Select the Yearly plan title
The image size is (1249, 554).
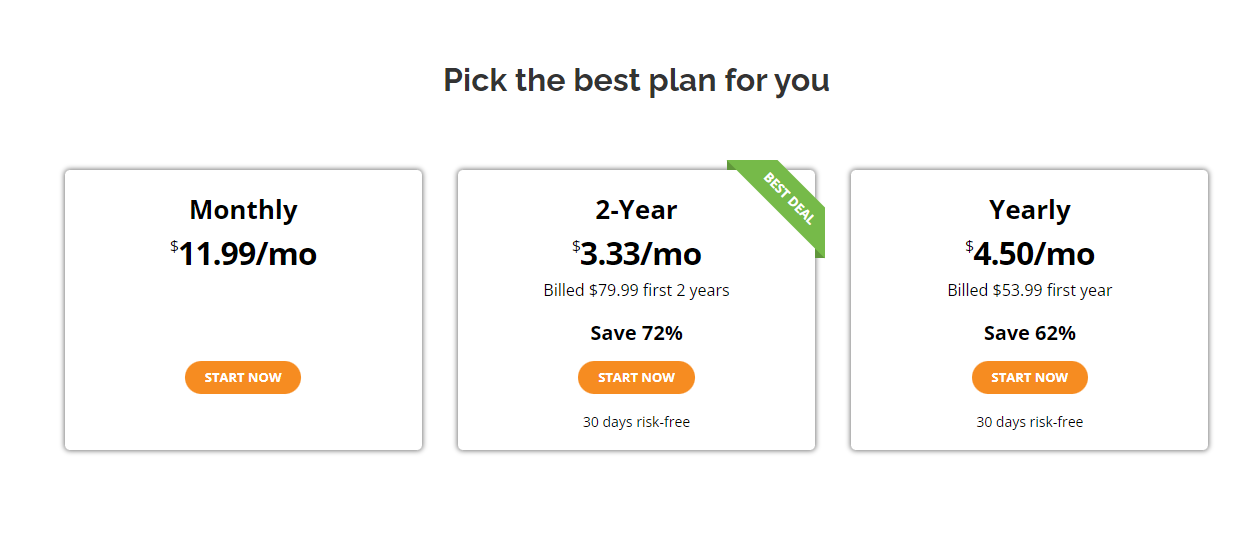[1029, 210]
